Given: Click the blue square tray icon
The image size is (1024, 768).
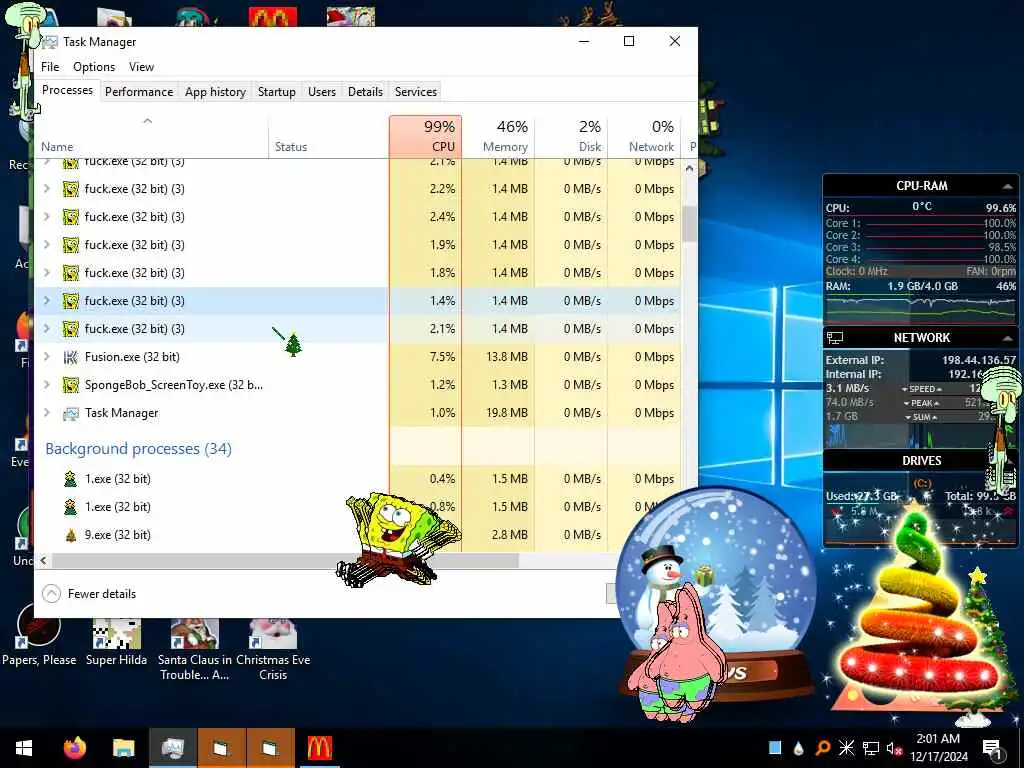Looking at the screenshot, I should [x=775, y=748].
